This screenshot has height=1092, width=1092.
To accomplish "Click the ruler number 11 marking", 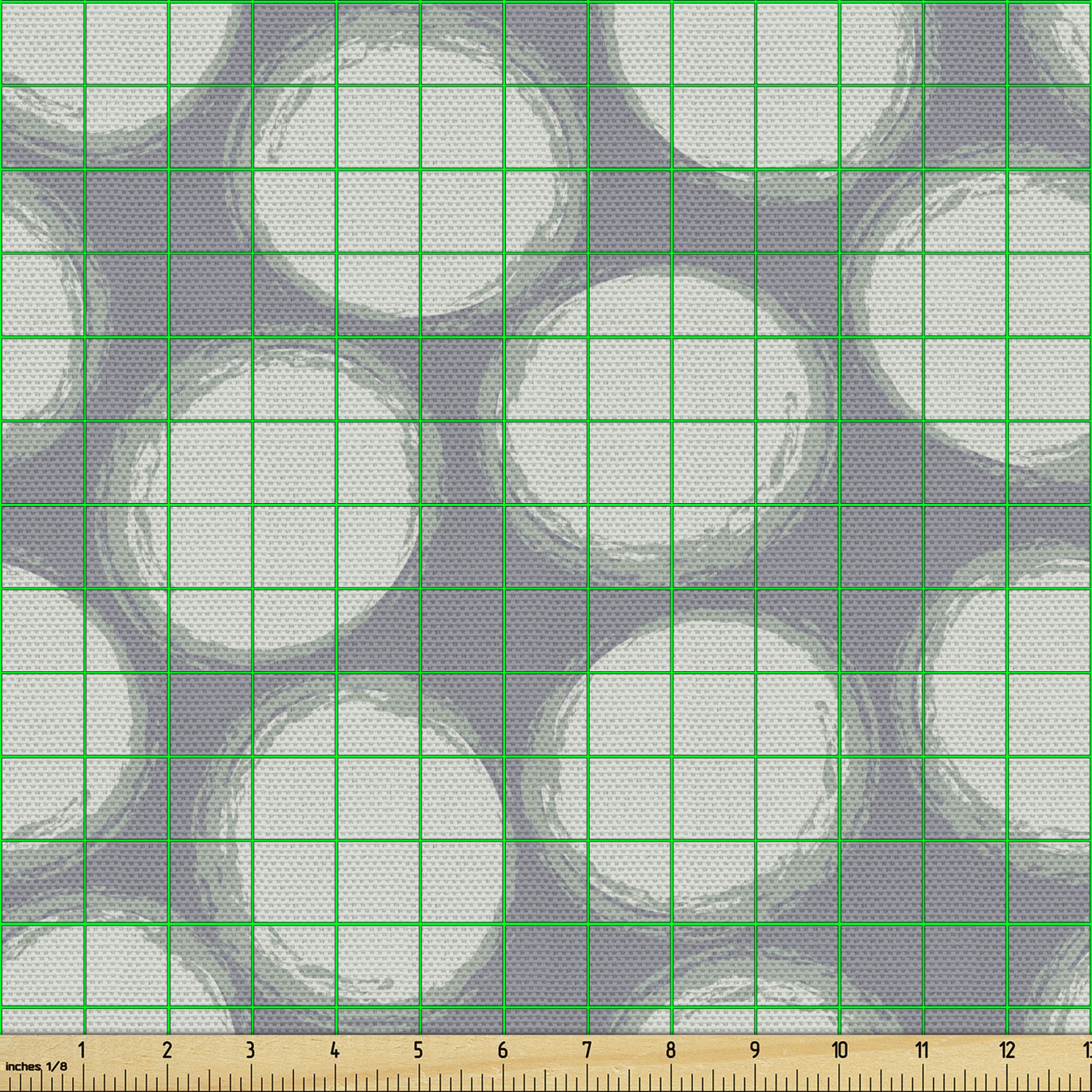I will pos(922,1051).
